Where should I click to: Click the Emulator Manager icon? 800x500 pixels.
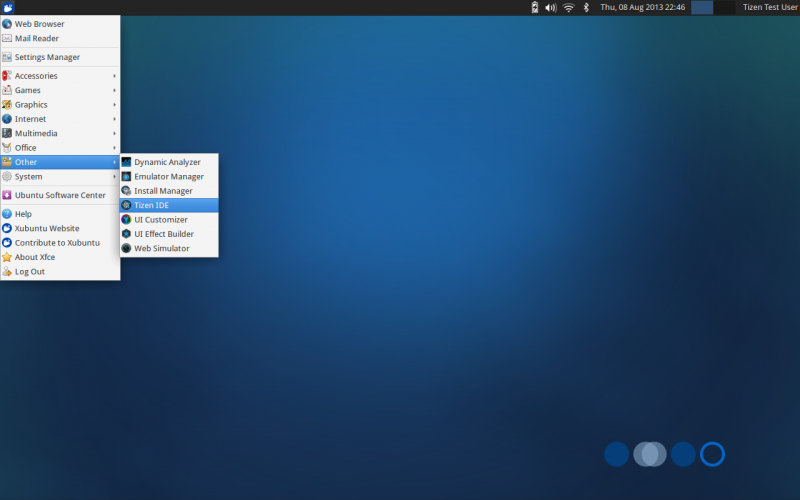tap(126, 177)
